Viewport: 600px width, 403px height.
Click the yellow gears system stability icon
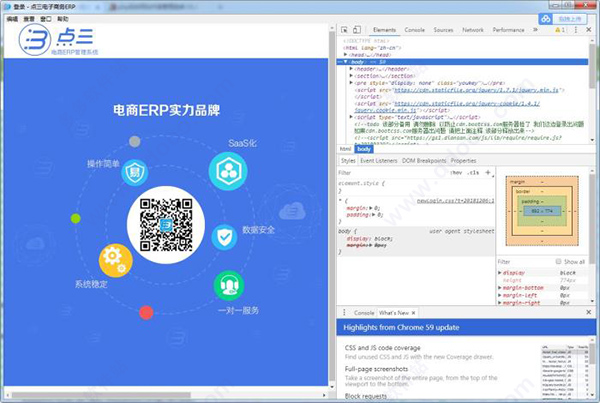(116, 260)
